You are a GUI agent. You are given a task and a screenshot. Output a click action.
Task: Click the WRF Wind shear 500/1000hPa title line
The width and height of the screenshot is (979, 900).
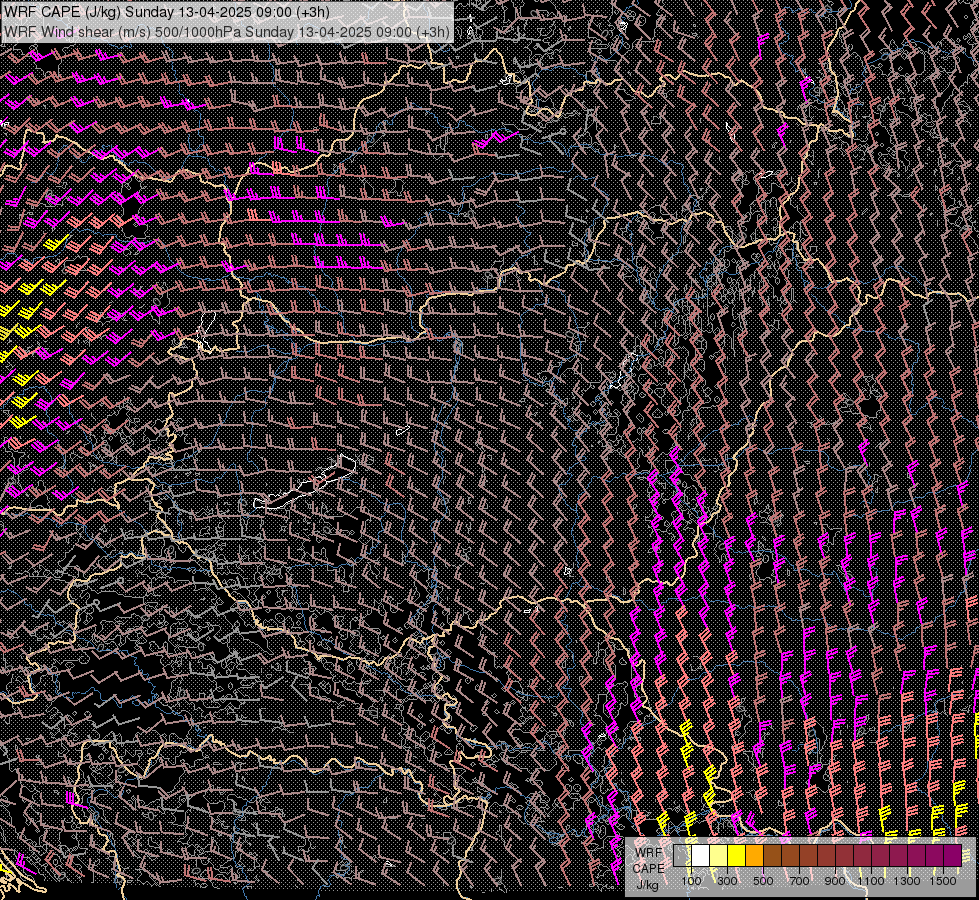pos(226,31)
